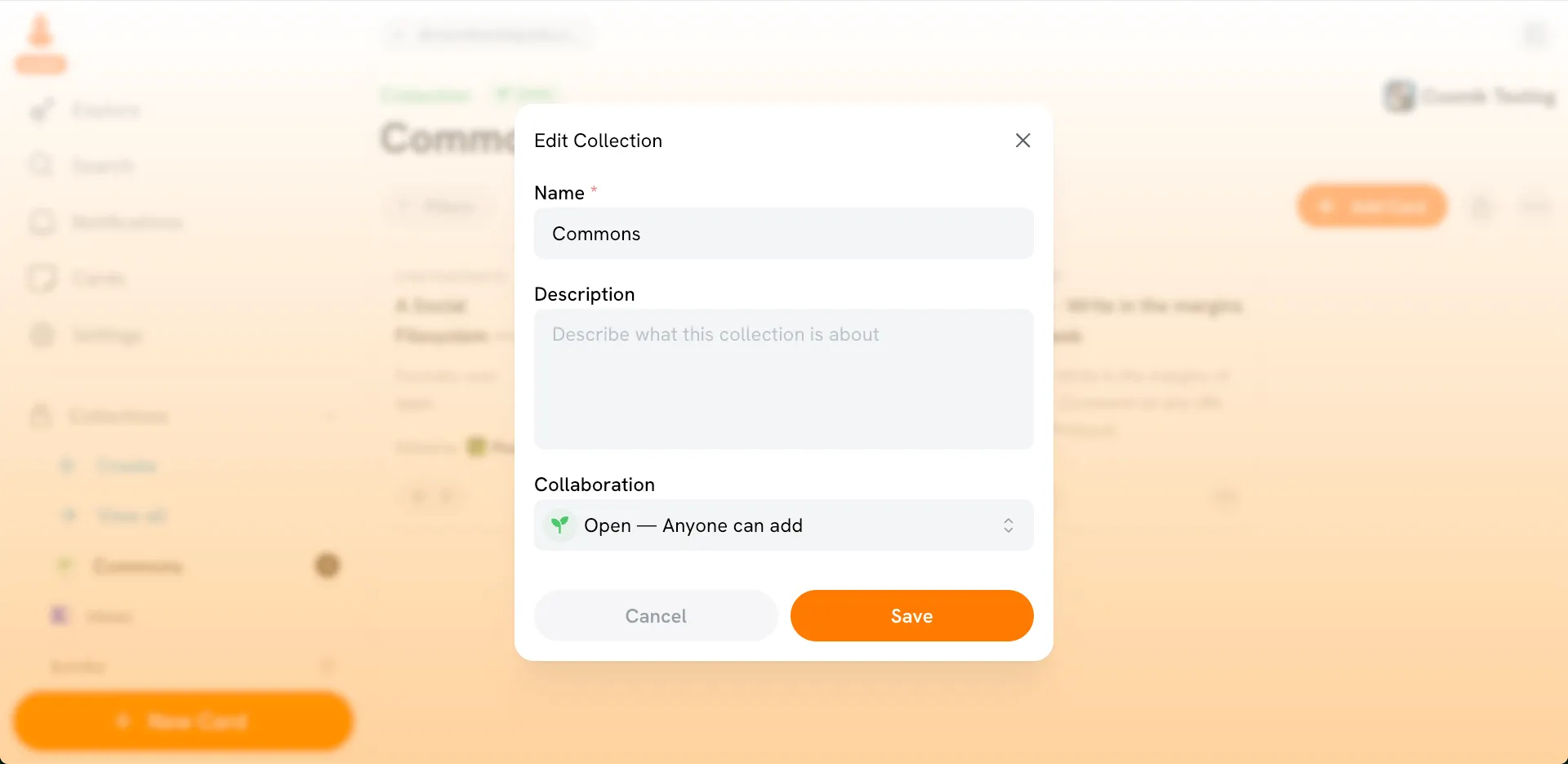Click the up-down chevron in Collaboration field
Image resolution: width=1568 pixels, height=764 pixels.
[1009, 525]
